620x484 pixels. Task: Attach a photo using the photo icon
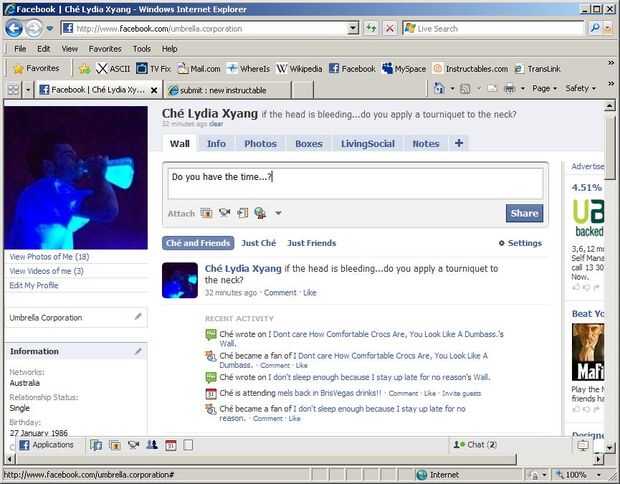(206, 213)
